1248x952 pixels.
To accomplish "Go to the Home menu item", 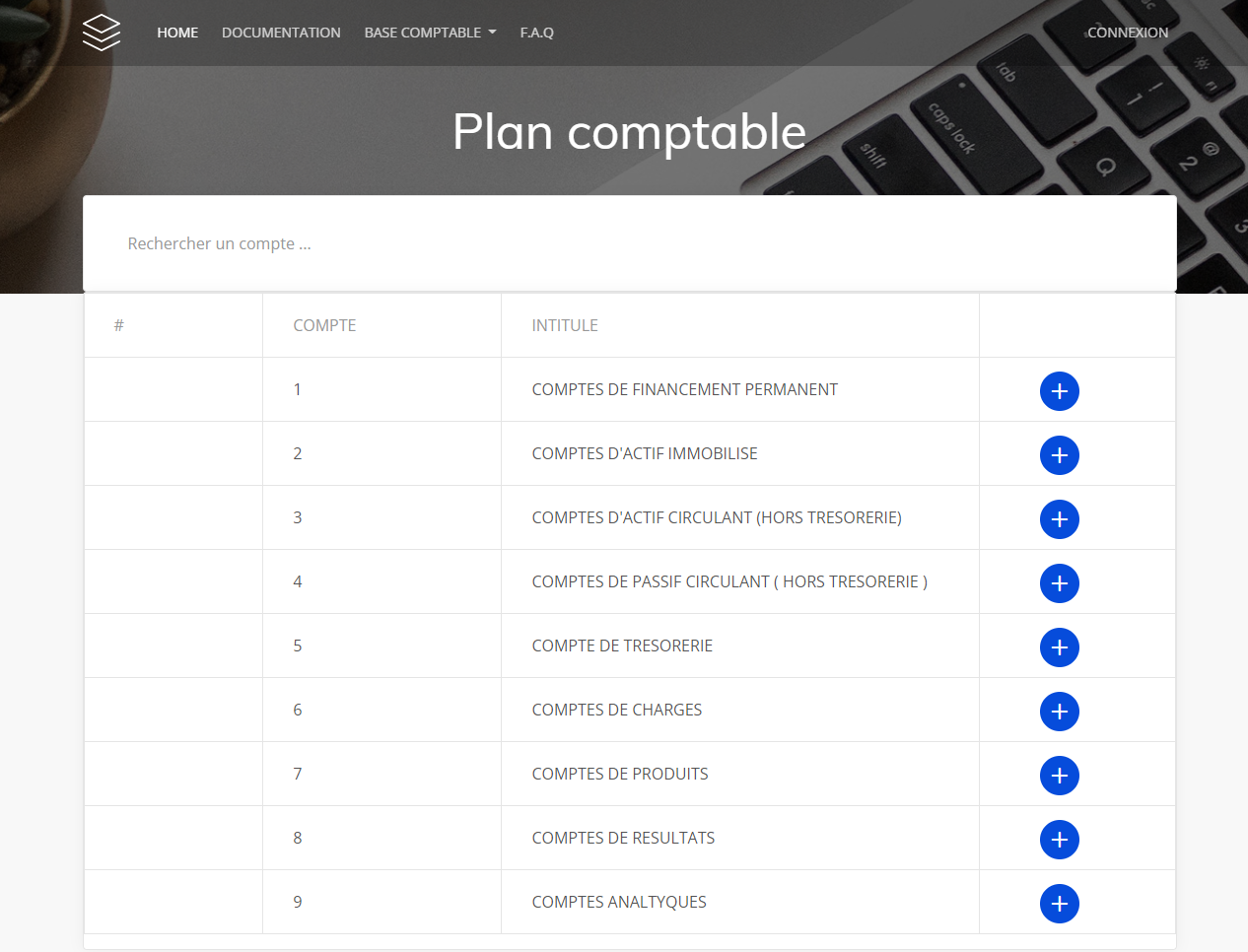I will [x=177, y=33].
